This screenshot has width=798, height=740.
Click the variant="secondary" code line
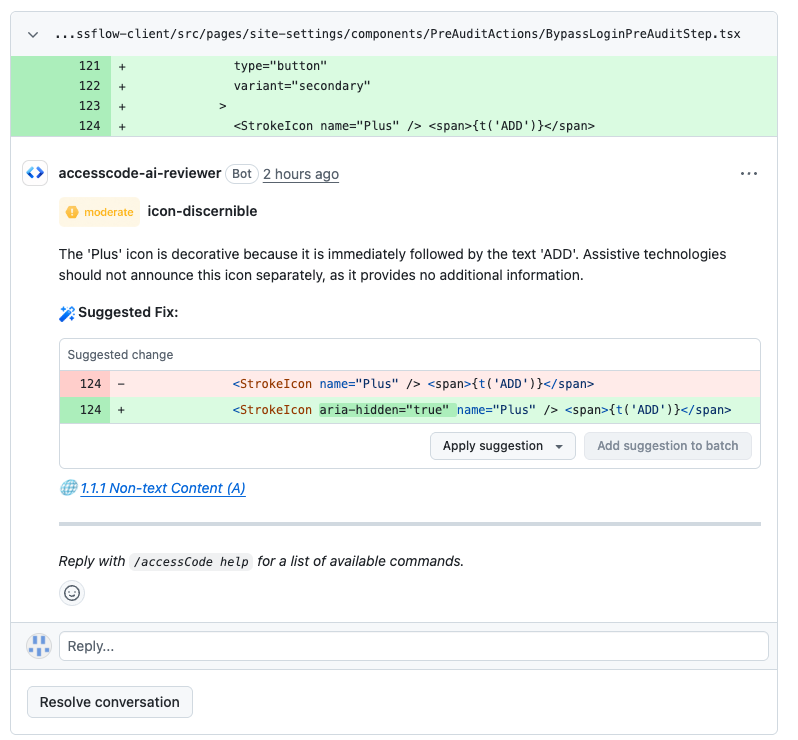point(302,86)
